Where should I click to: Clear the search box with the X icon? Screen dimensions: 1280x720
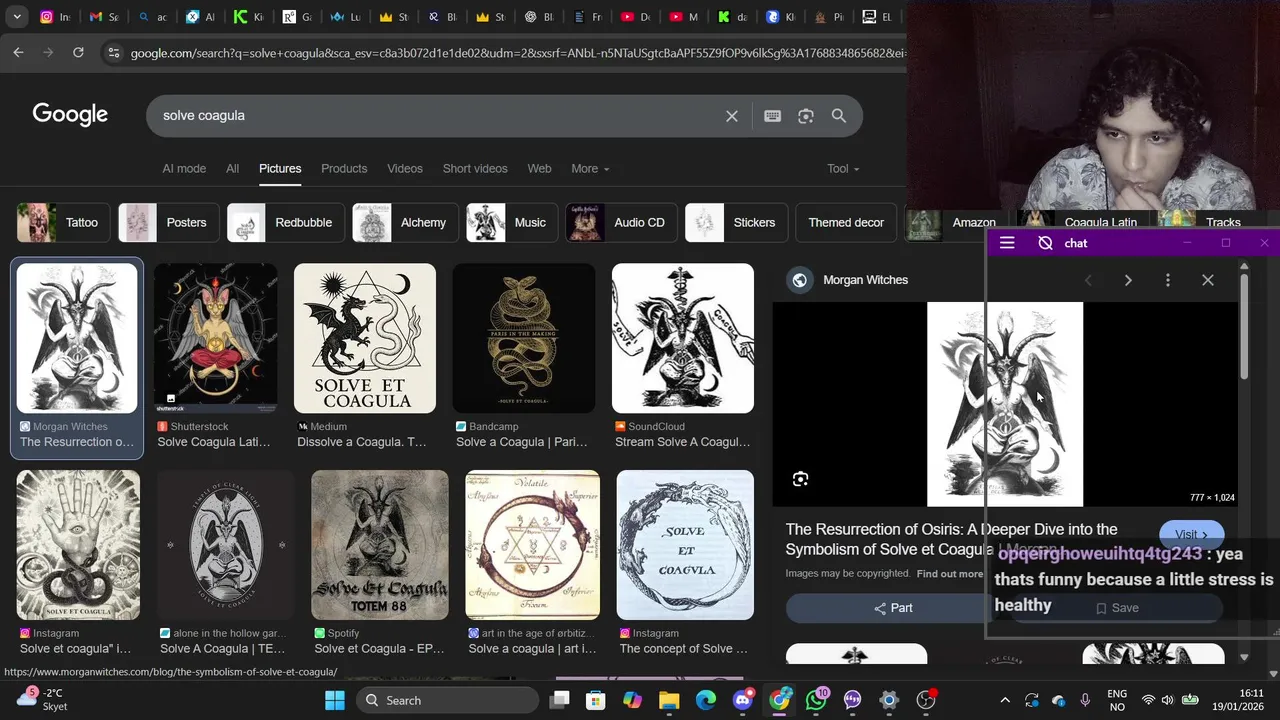(732, 116)
